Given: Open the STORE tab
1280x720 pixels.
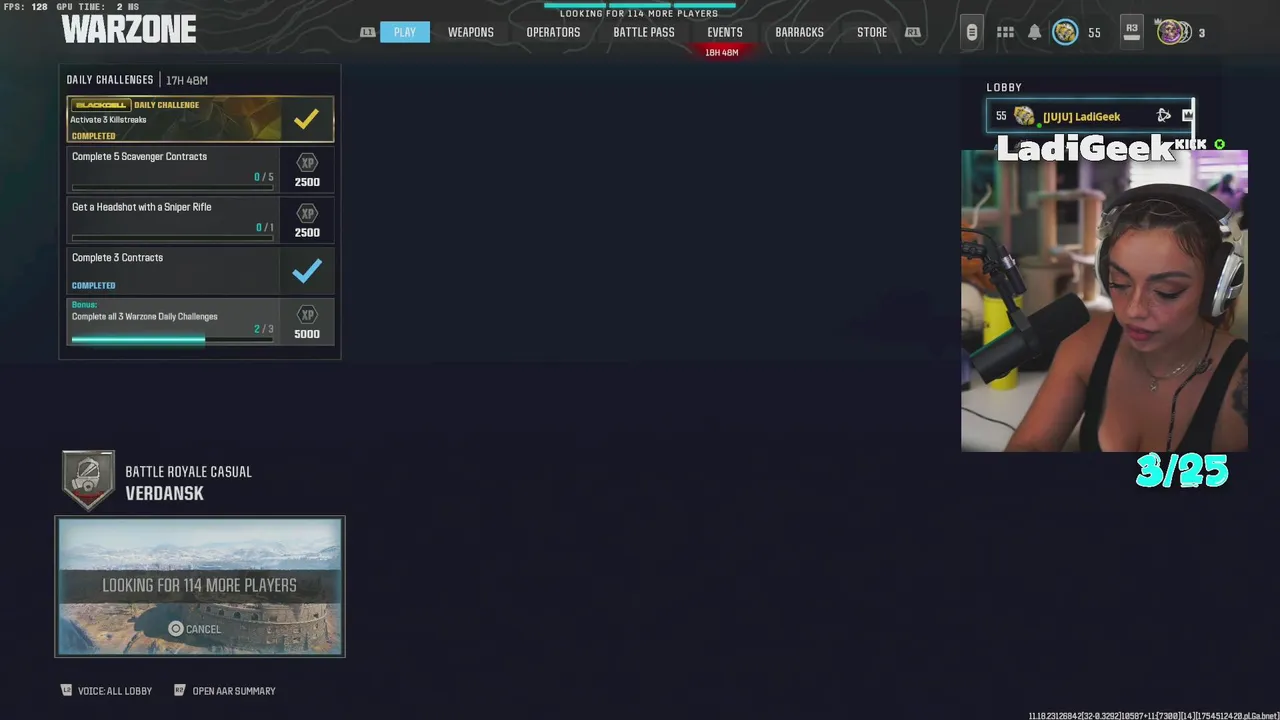Looking at the screenshot, I should pos(871,32).
